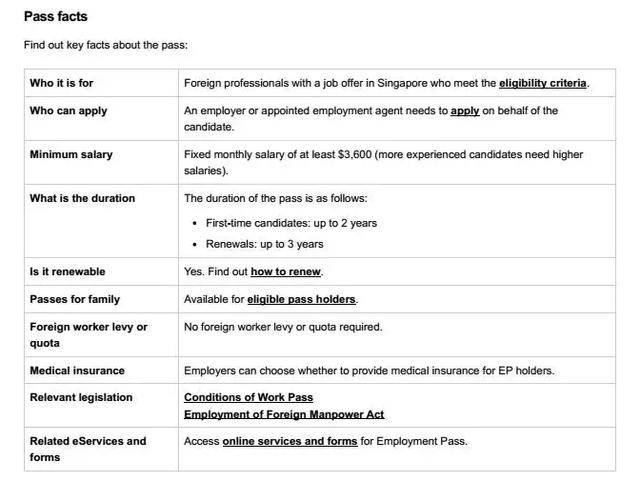Click the Pass facts heading

pyautogui.click(x=56, y=17)
